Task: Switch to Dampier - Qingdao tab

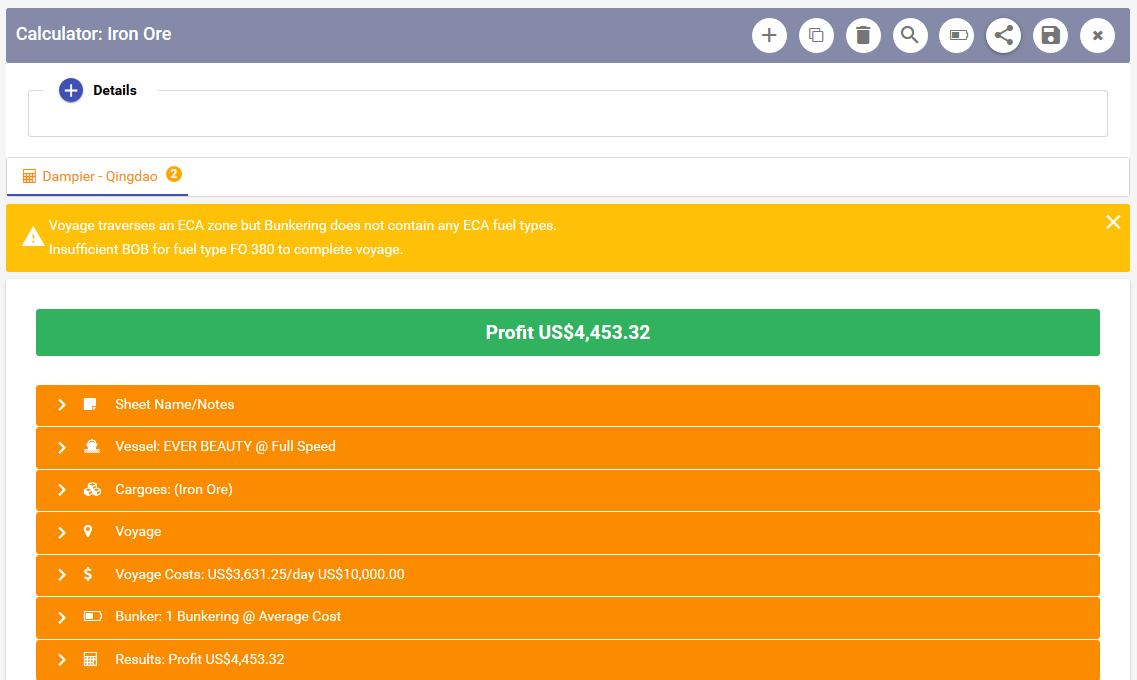Action: coord(99,176)
